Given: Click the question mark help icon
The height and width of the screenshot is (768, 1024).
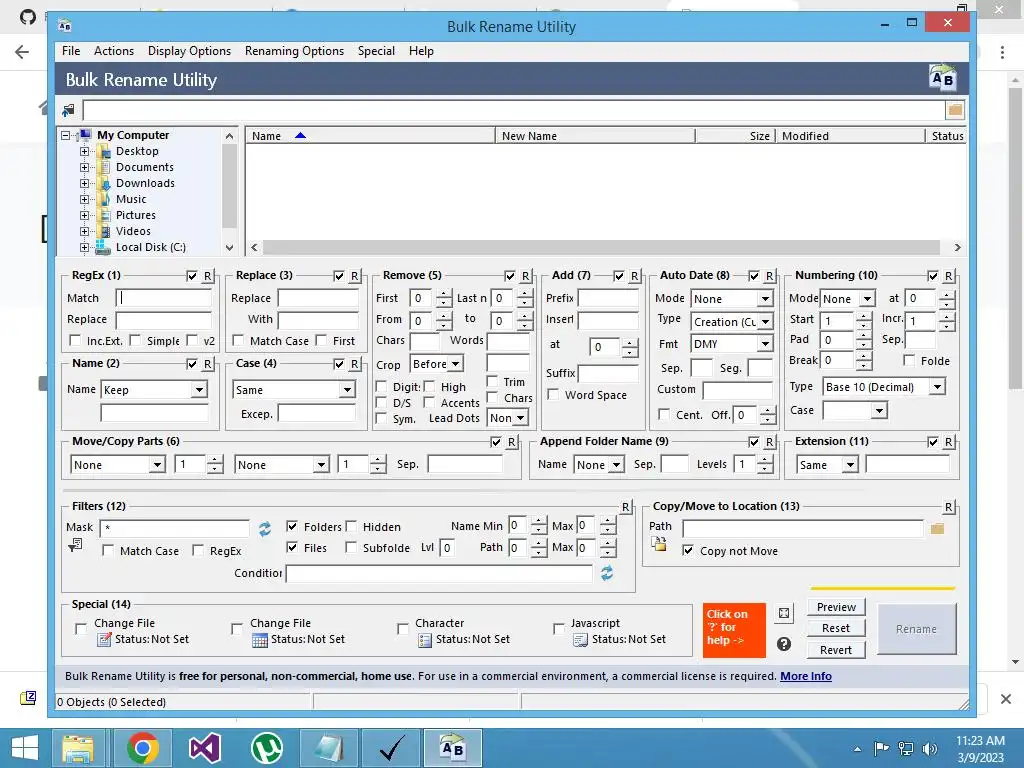Looking at the screenshot, I should click(x=784, y=644).
